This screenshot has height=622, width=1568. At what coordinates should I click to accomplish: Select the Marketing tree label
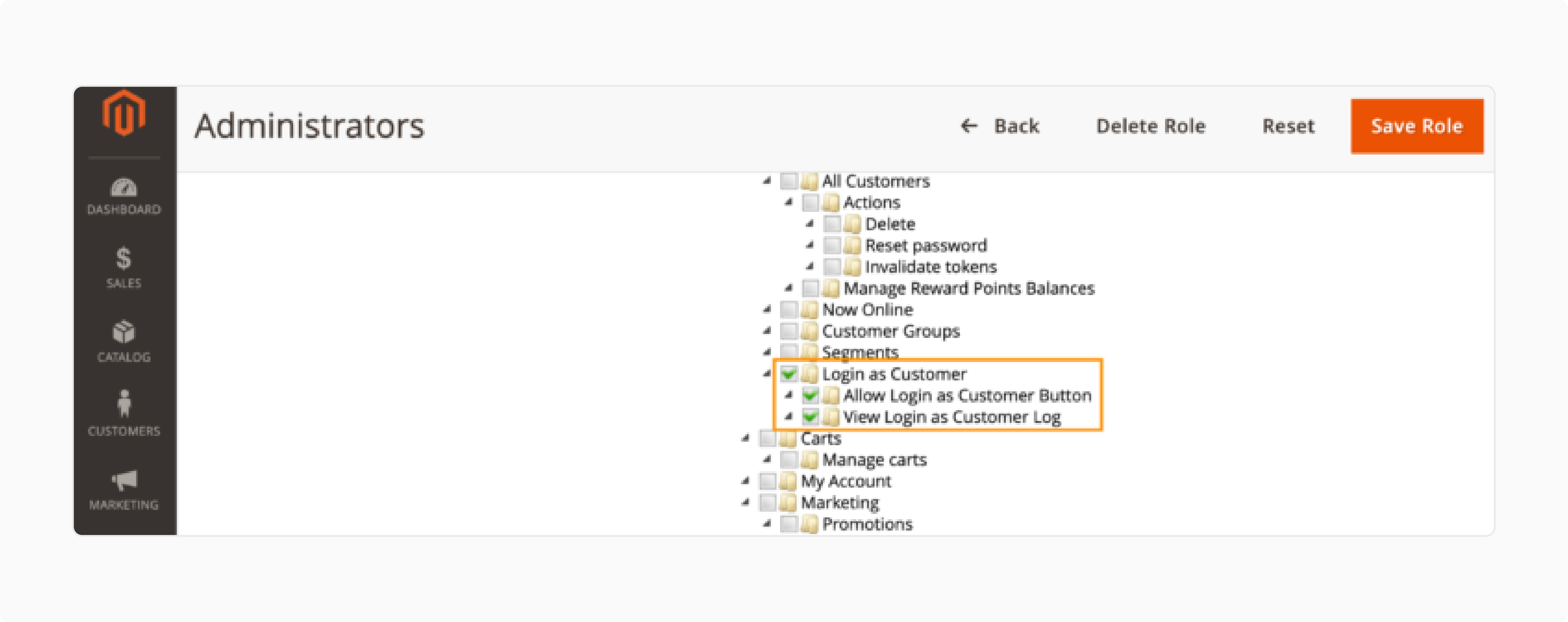pyautogui.click(x=840, y=503)
